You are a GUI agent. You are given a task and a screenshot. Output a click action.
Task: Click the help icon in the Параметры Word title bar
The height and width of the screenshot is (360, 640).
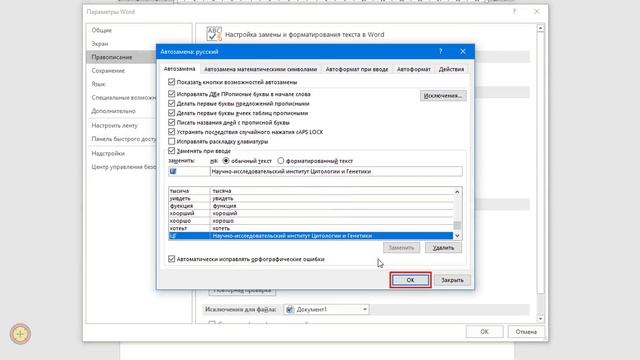click(514, 12)
